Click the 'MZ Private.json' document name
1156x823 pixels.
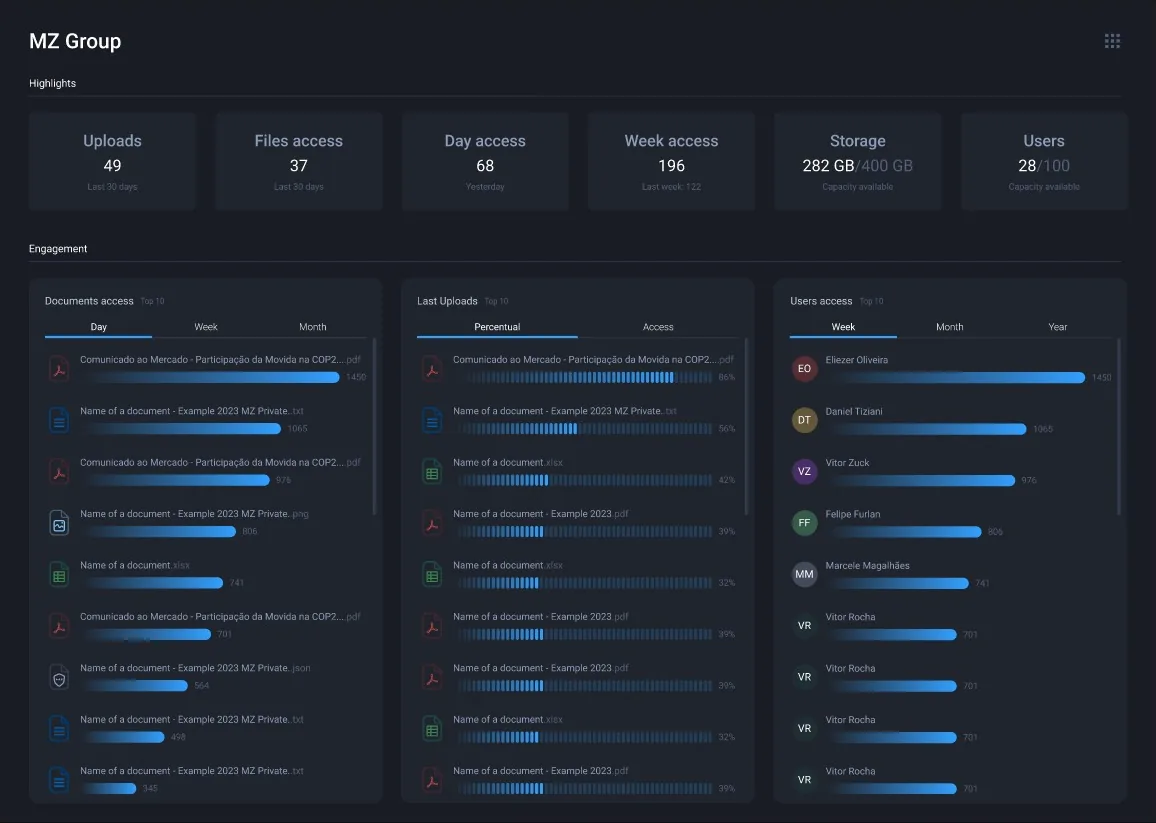point(195,668)
